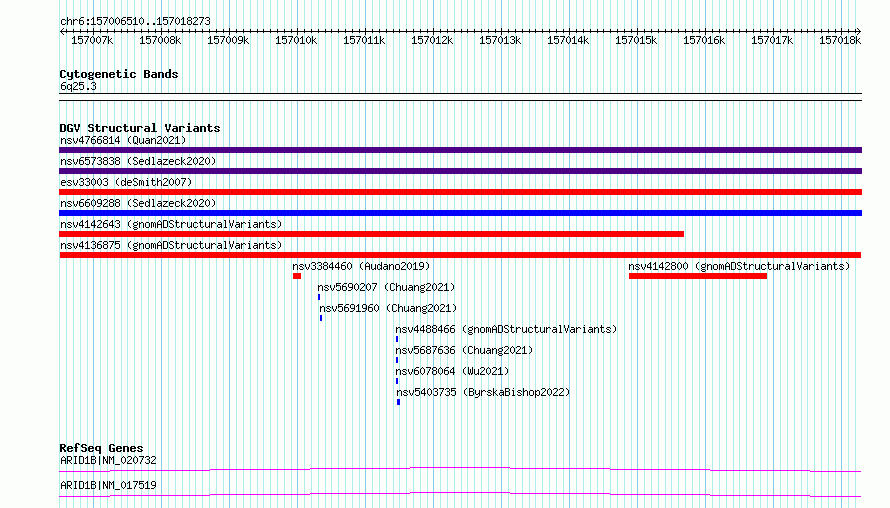Click the 157010k ruler tick label

pyautogui.click(x=296, y=40)
